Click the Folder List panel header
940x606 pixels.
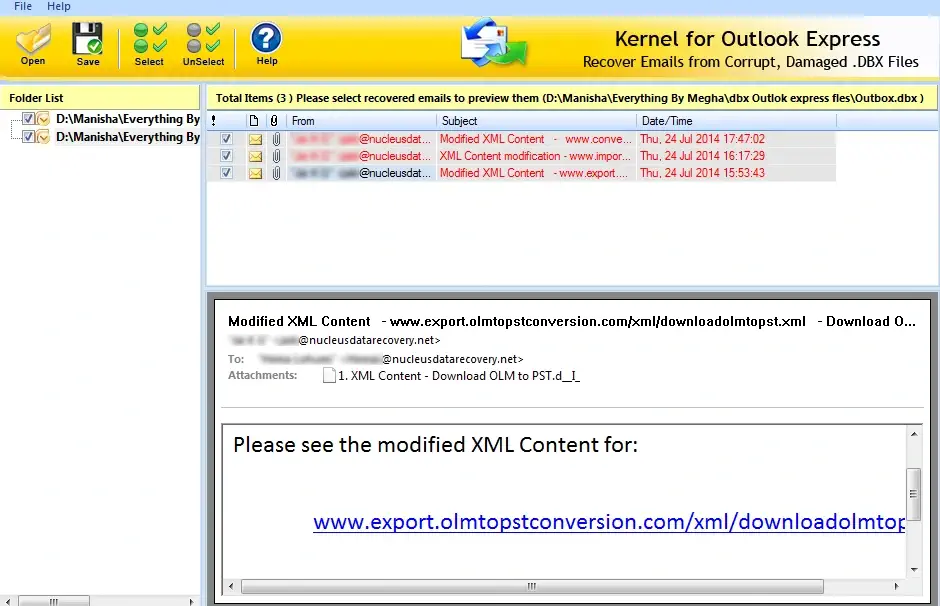(100, 98)
